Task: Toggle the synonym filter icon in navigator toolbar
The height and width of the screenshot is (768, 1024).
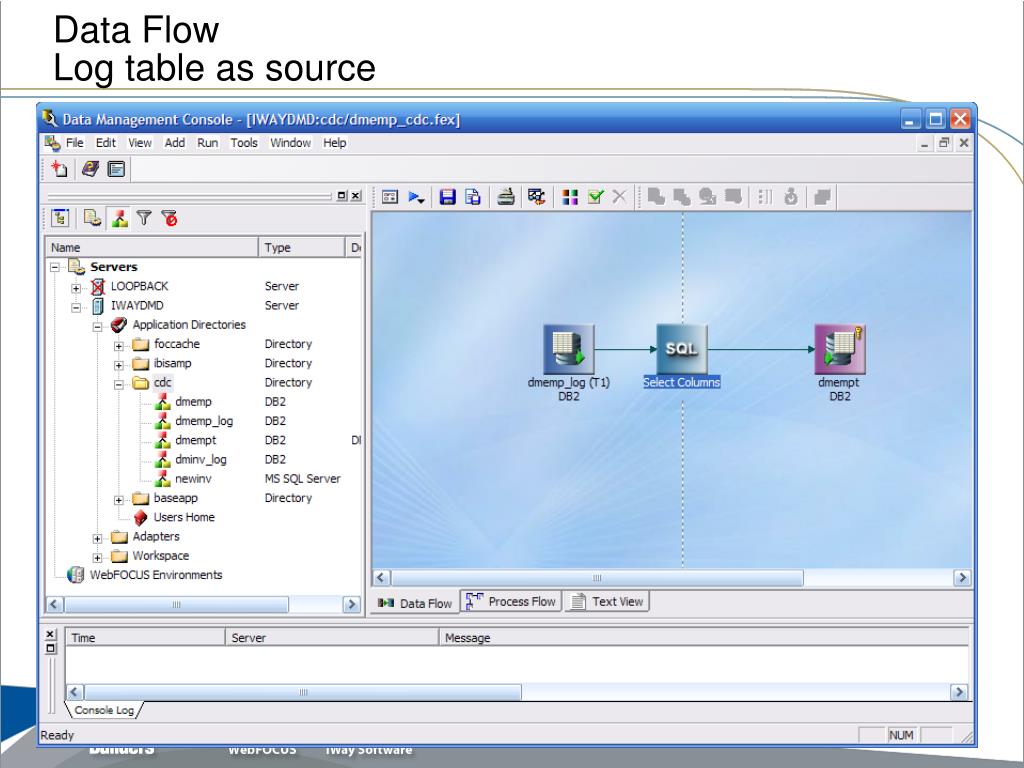Action: click(119, 218)
